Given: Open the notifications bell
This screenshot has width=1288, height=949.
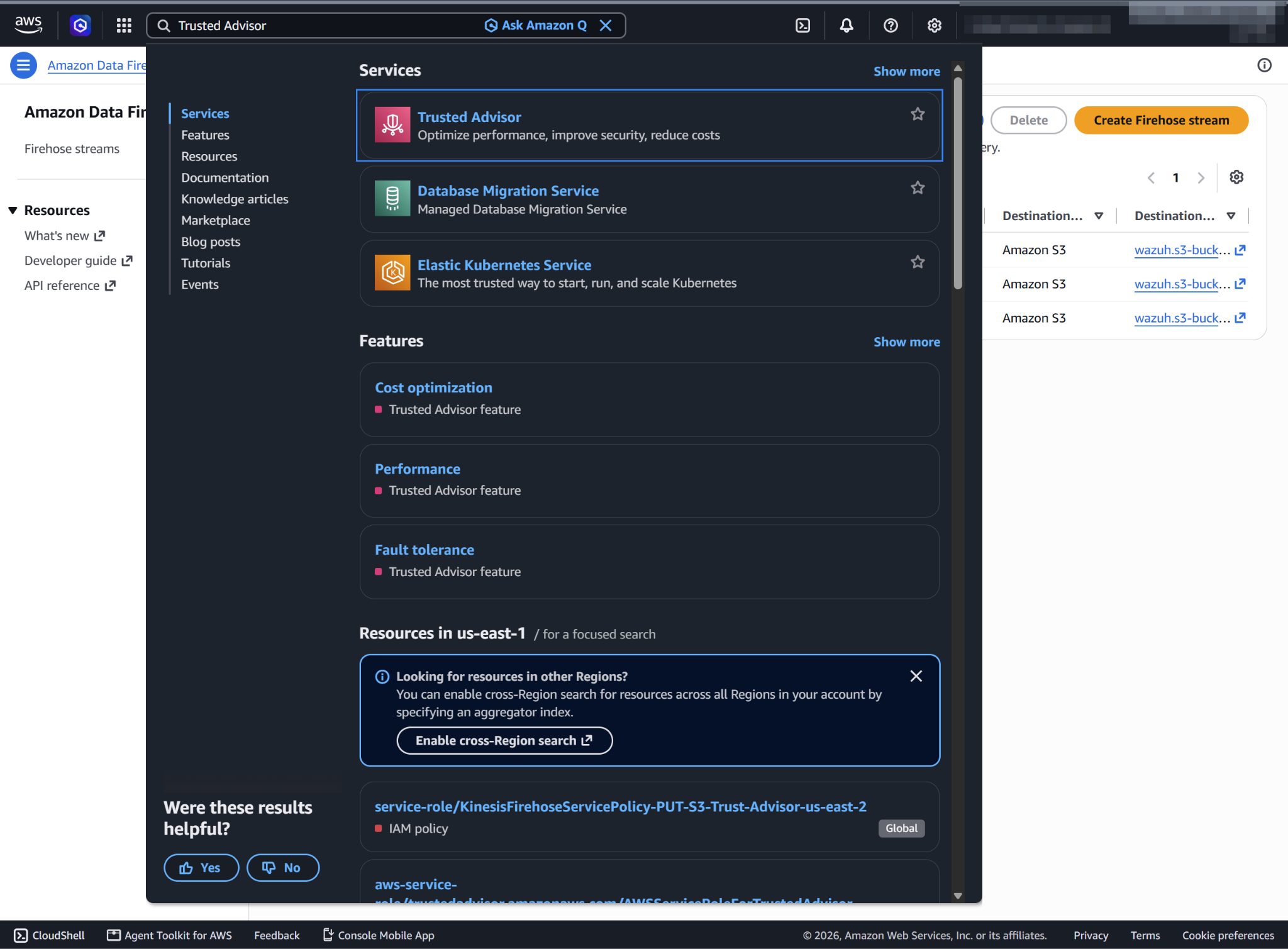Looking at the screenshot, I should pyautogui.click(x=847, y=25).
